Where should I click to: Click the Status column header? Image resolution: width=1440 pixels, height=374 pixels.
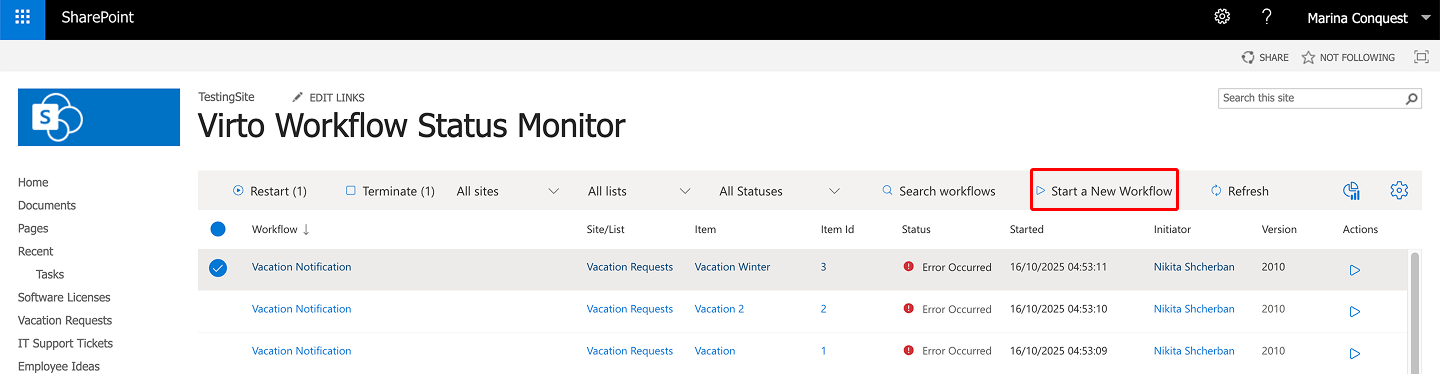tap(916, 229)
